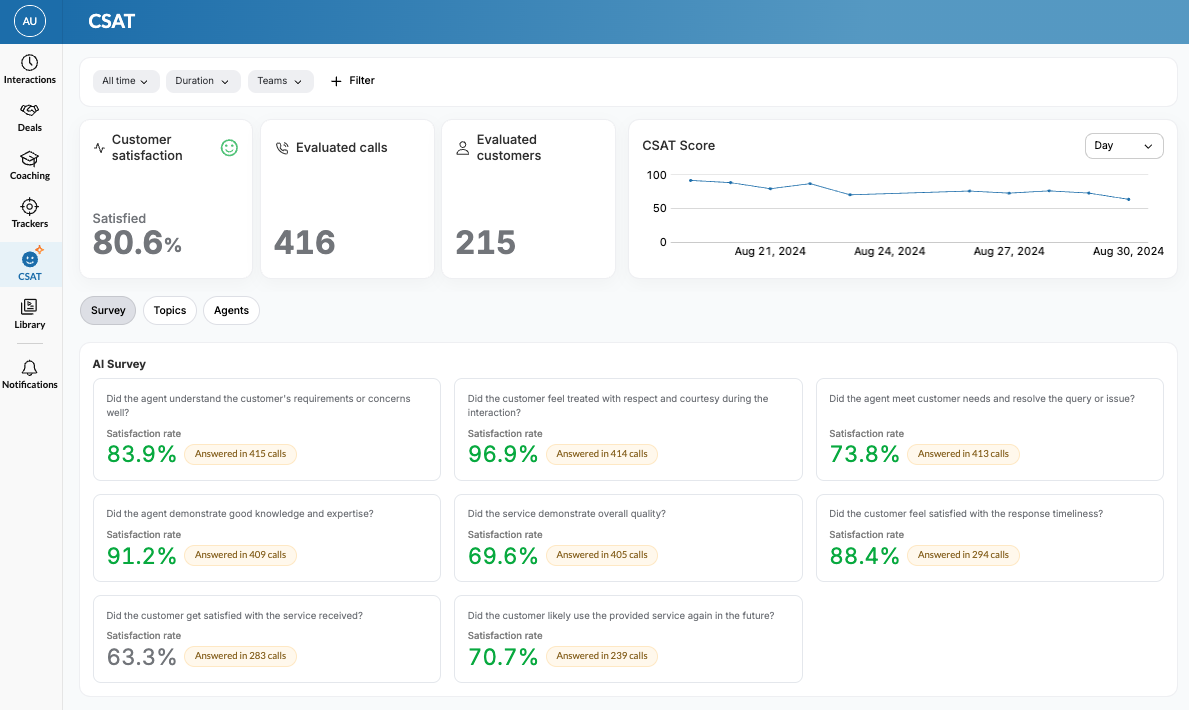Open Interactions from the sidebar clock icon
This screenshot has width=1189, height=710.
(30, 63)
